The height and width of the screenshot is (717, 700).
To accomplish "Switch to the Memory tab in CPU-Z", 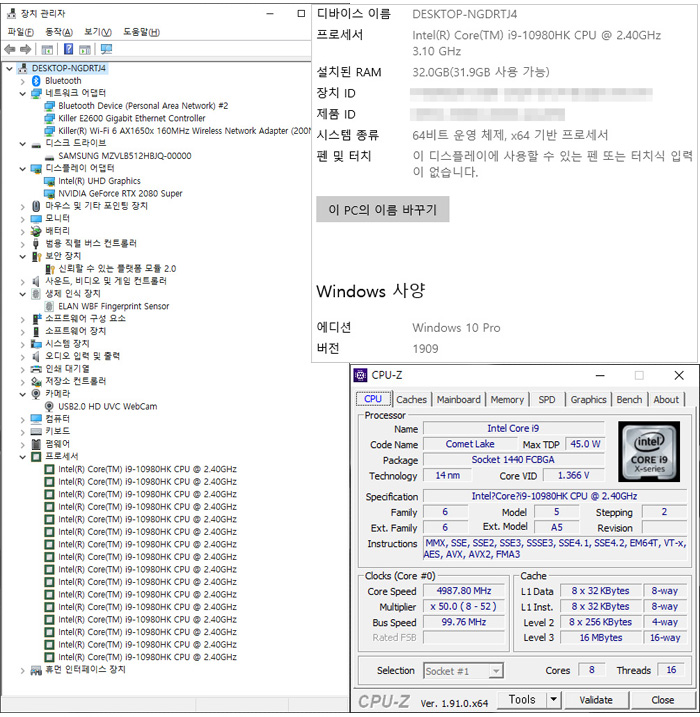I will 507,400.
